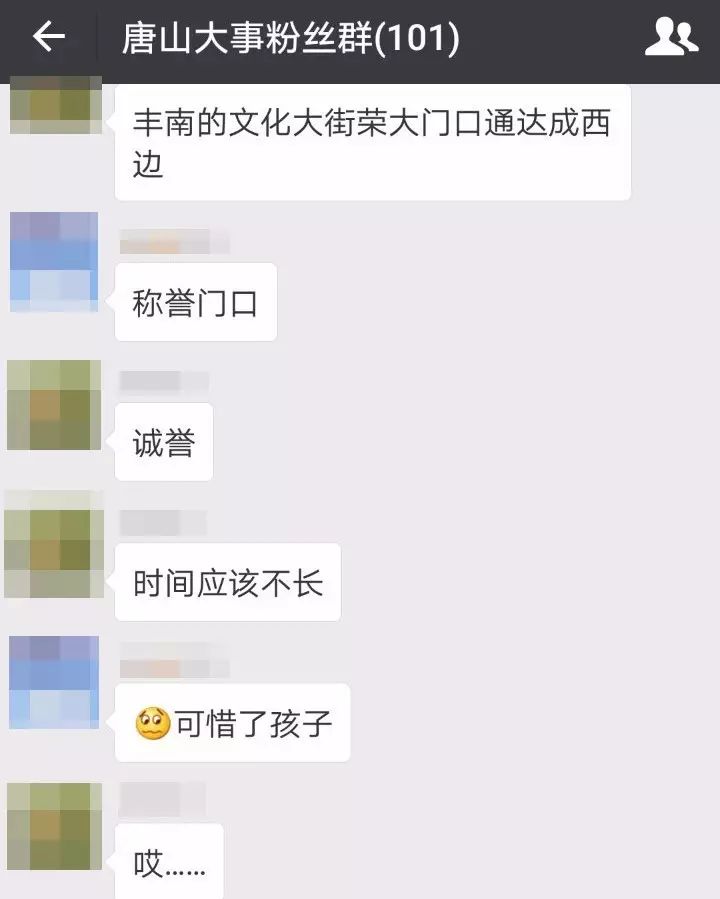720x899 pixels.
Task: Tap blurred sender name above 时间应该不长
Action: pyautogui.click(x=163, y=522)
